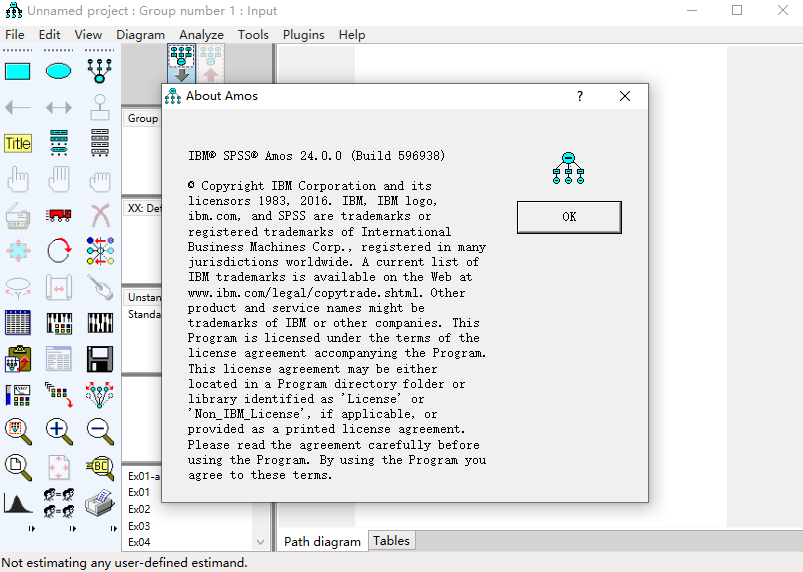Select file Ex01 in the list
The width and height of the screenshot is (803, 572).
[x=139, y=492]
